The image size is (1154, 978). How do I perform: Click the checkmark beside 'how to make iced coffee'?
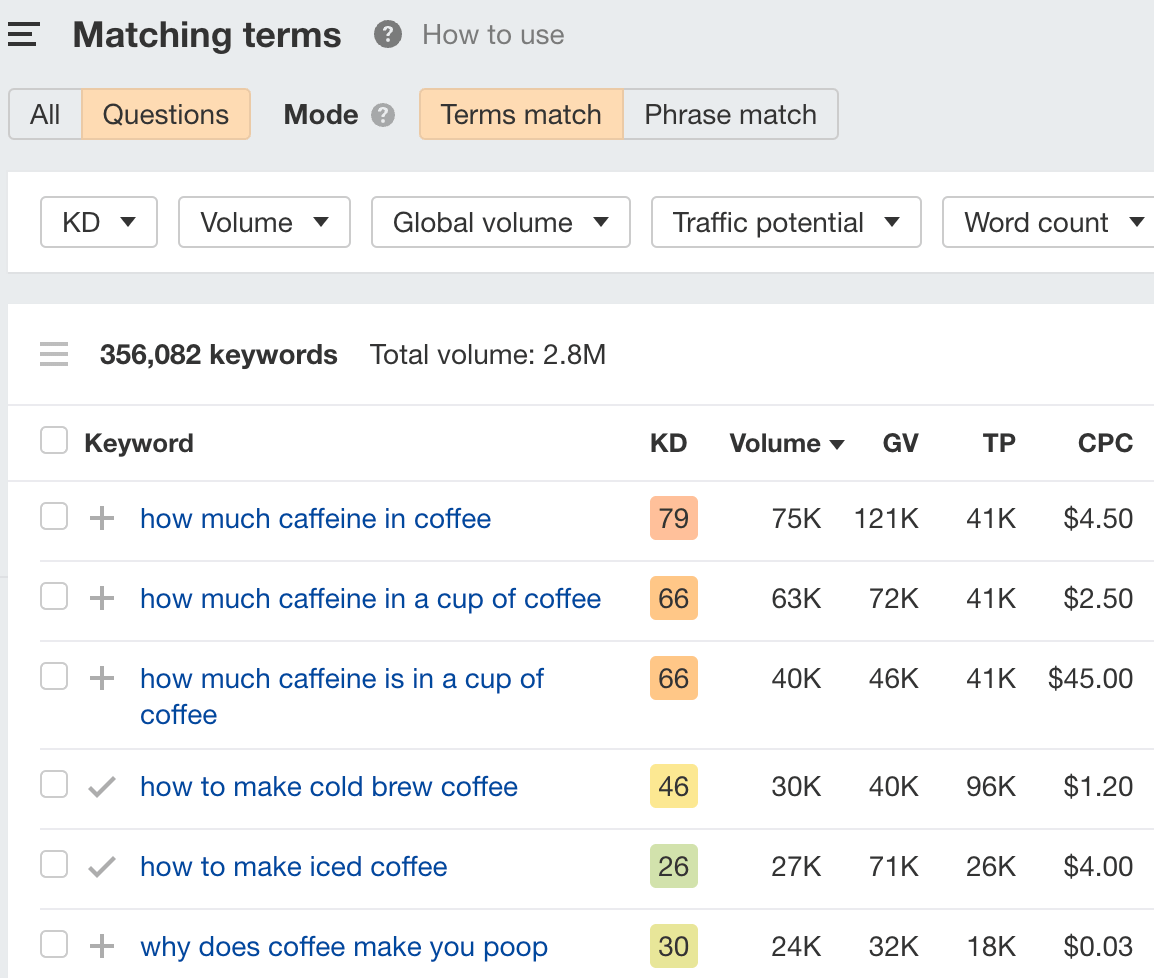(x=101, y=866)
